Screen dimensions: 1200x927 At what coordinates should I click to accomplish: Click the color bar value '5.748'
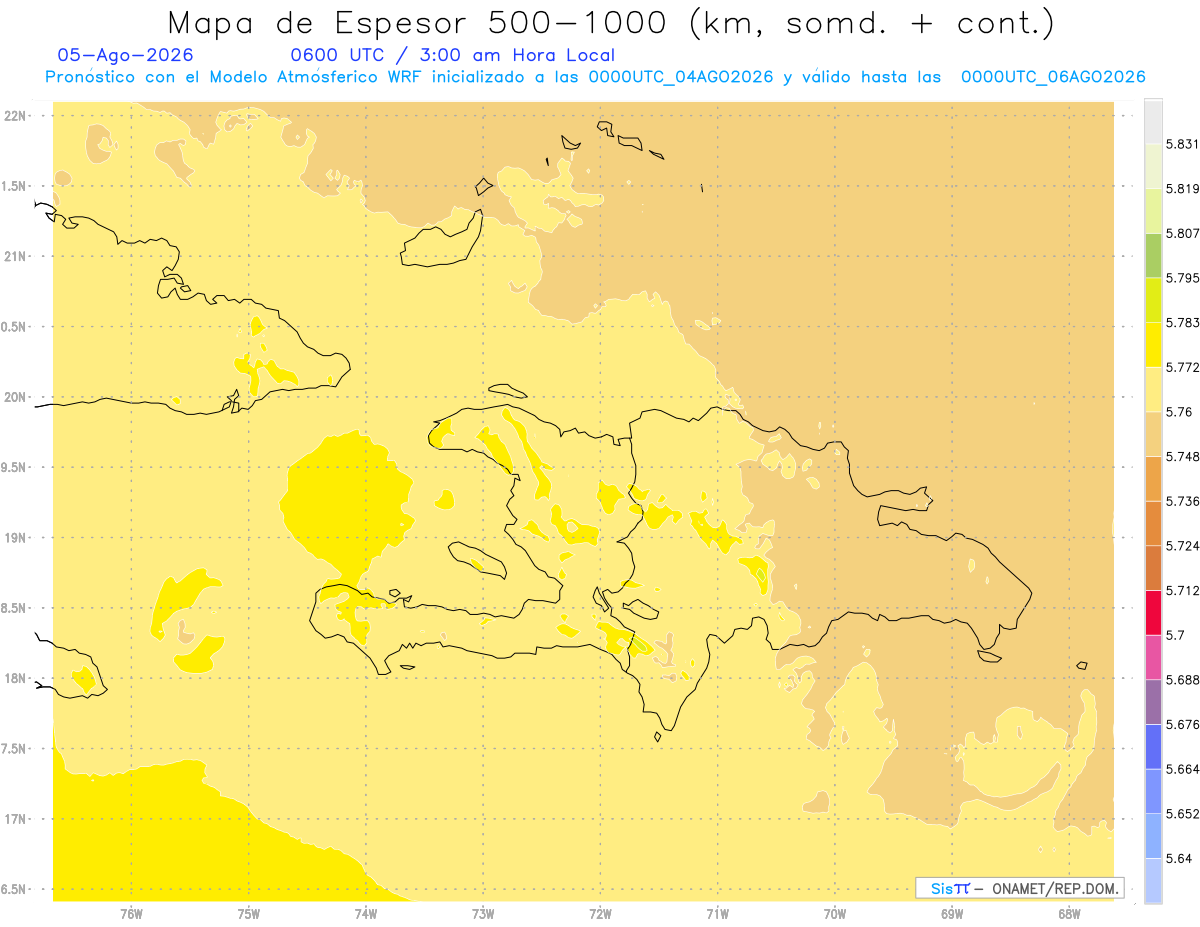(x=1182, y=456)
